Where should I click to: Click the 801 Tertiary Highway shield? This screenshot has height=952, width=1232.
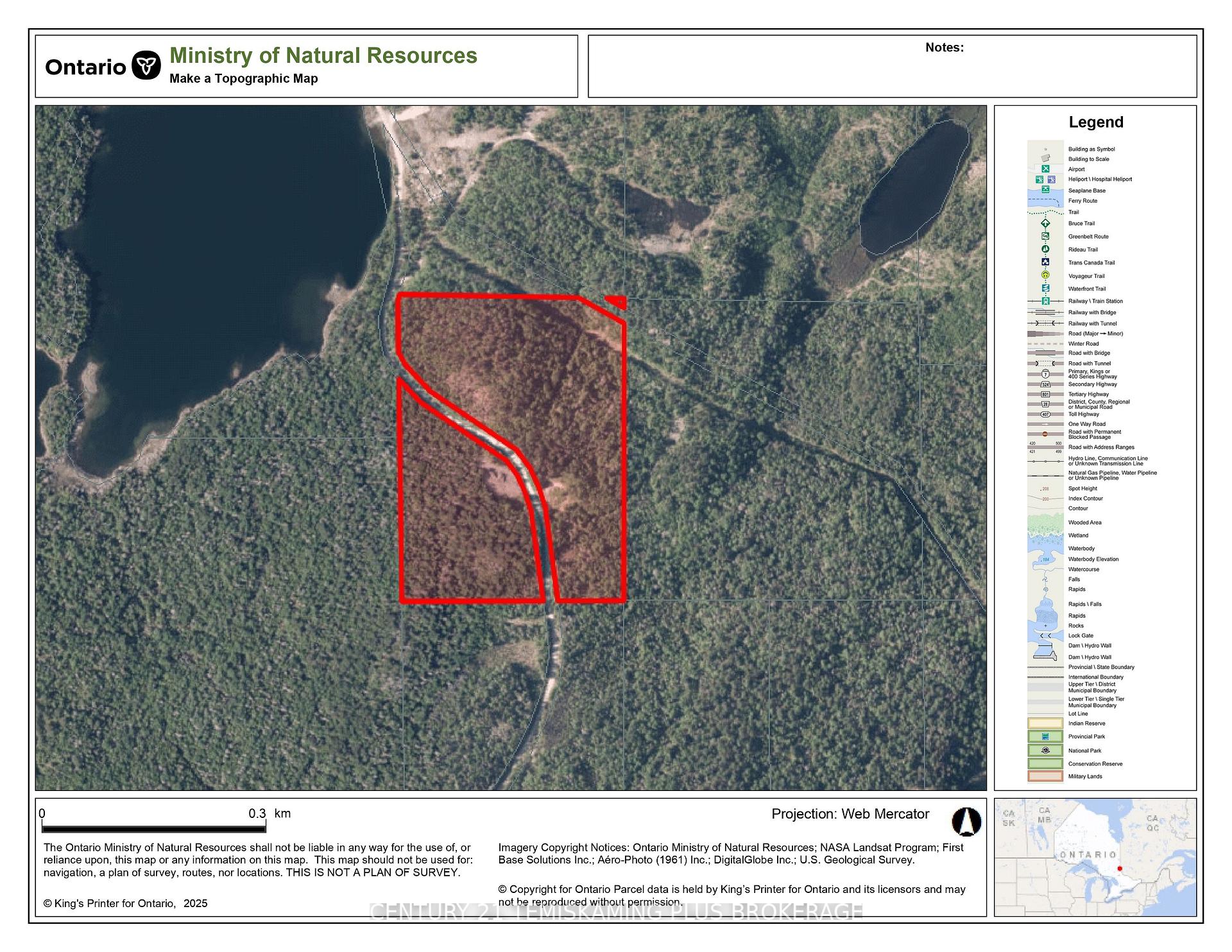1045,394
